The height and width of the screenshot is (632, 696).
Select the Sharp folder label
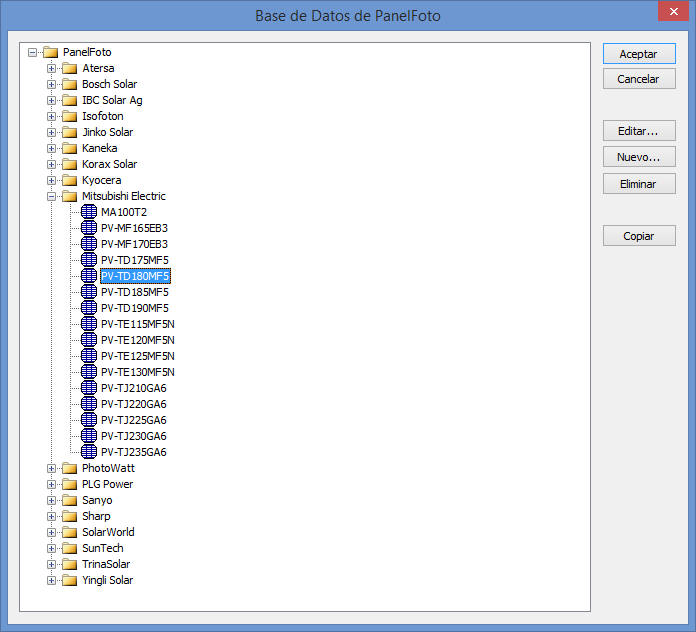96,516
